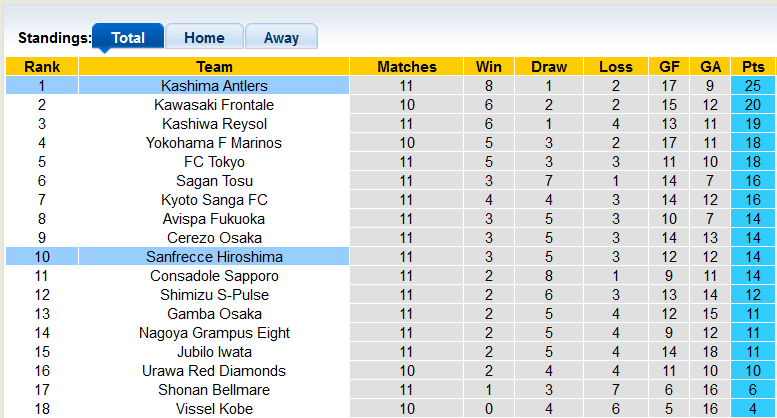
Task: Click the Pts column header
Action: tap(753, 67)
